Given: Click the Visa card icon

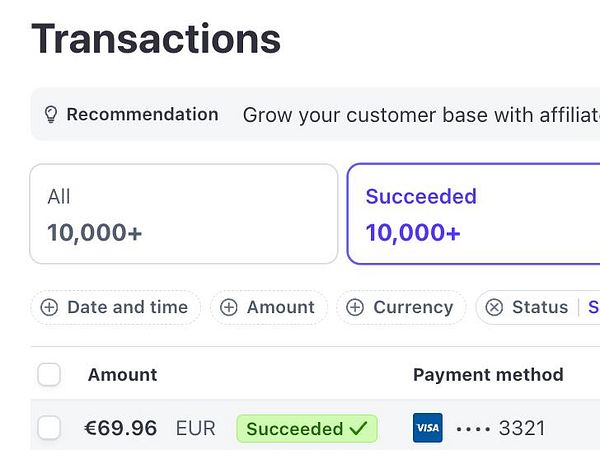Looking at the screenshot, I should [427, 428].
